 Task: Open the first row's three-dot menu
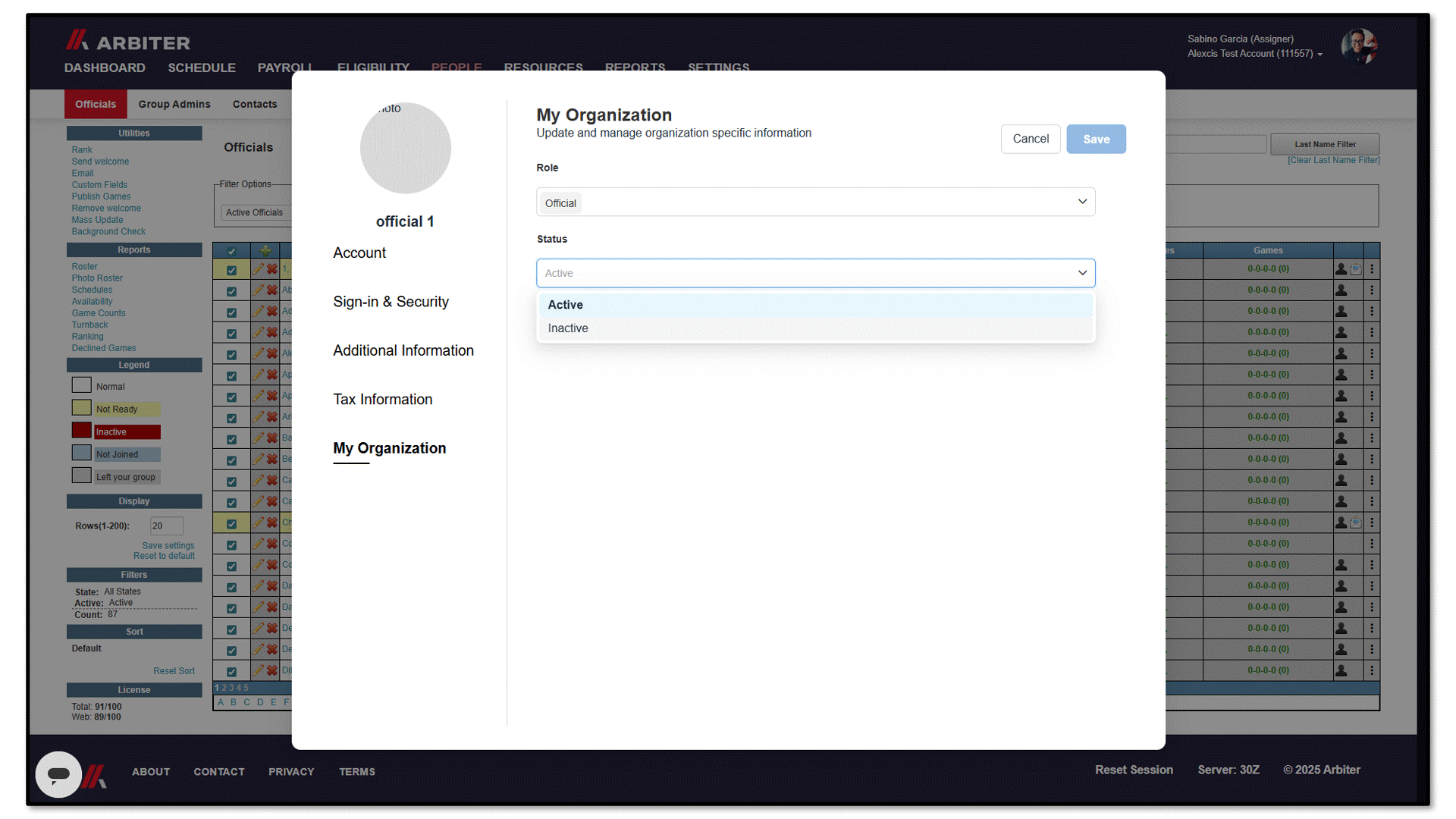1372,269
